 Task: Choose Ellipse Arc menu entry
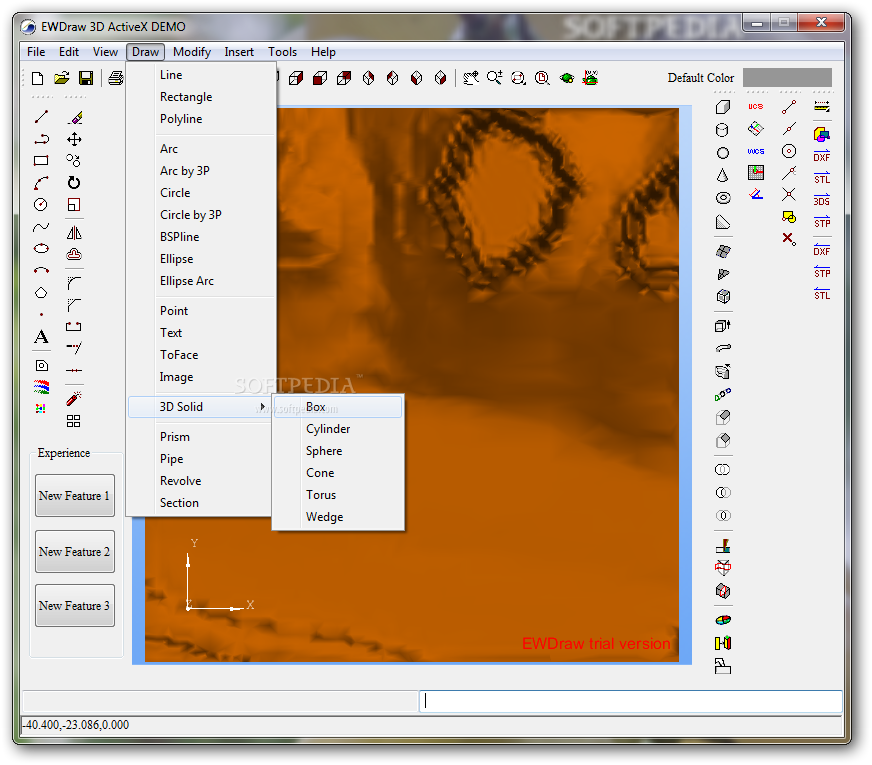[x=201, y=281]
